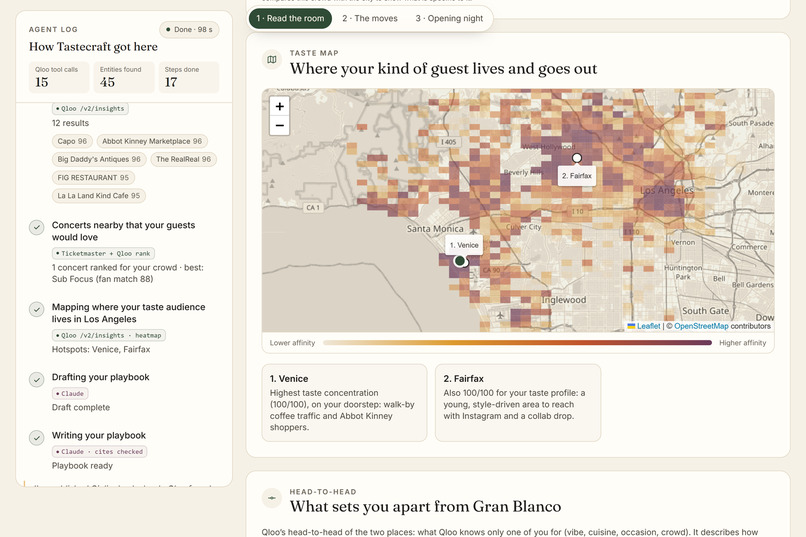
Task: Open the Leaflet attribution link
Action: coord(648,326)
